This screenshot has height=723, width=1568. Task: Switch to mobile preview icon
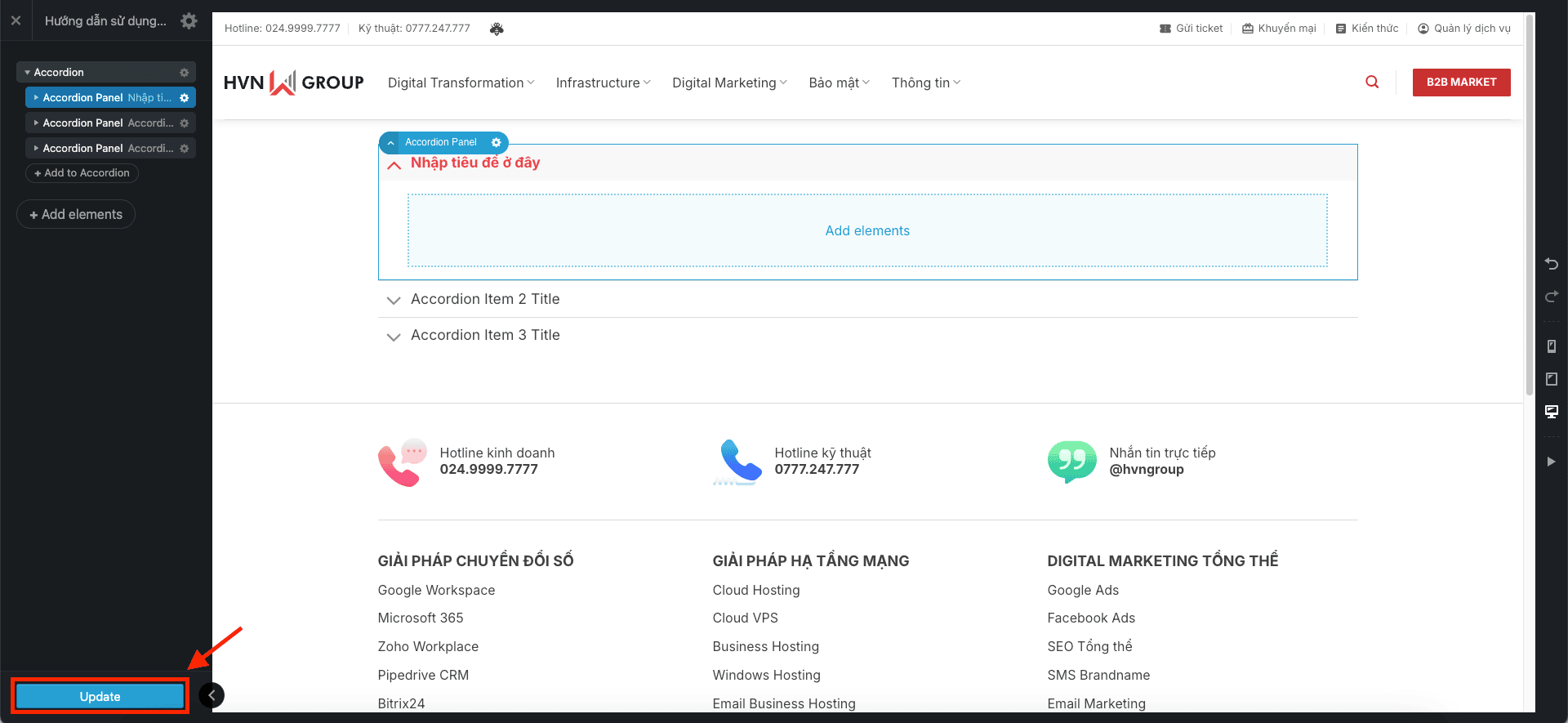[x=1551, y=346]
